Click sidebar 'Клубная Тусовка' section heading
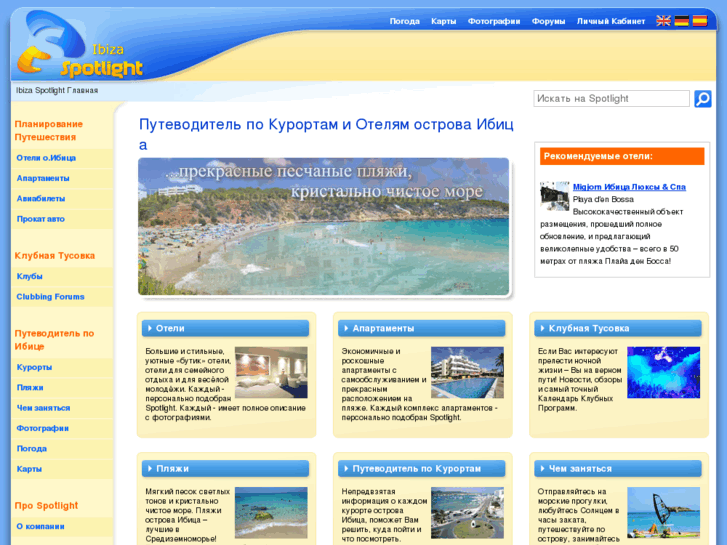The height and width of the screenshot is (545, 727). click(x=55, y=256)
